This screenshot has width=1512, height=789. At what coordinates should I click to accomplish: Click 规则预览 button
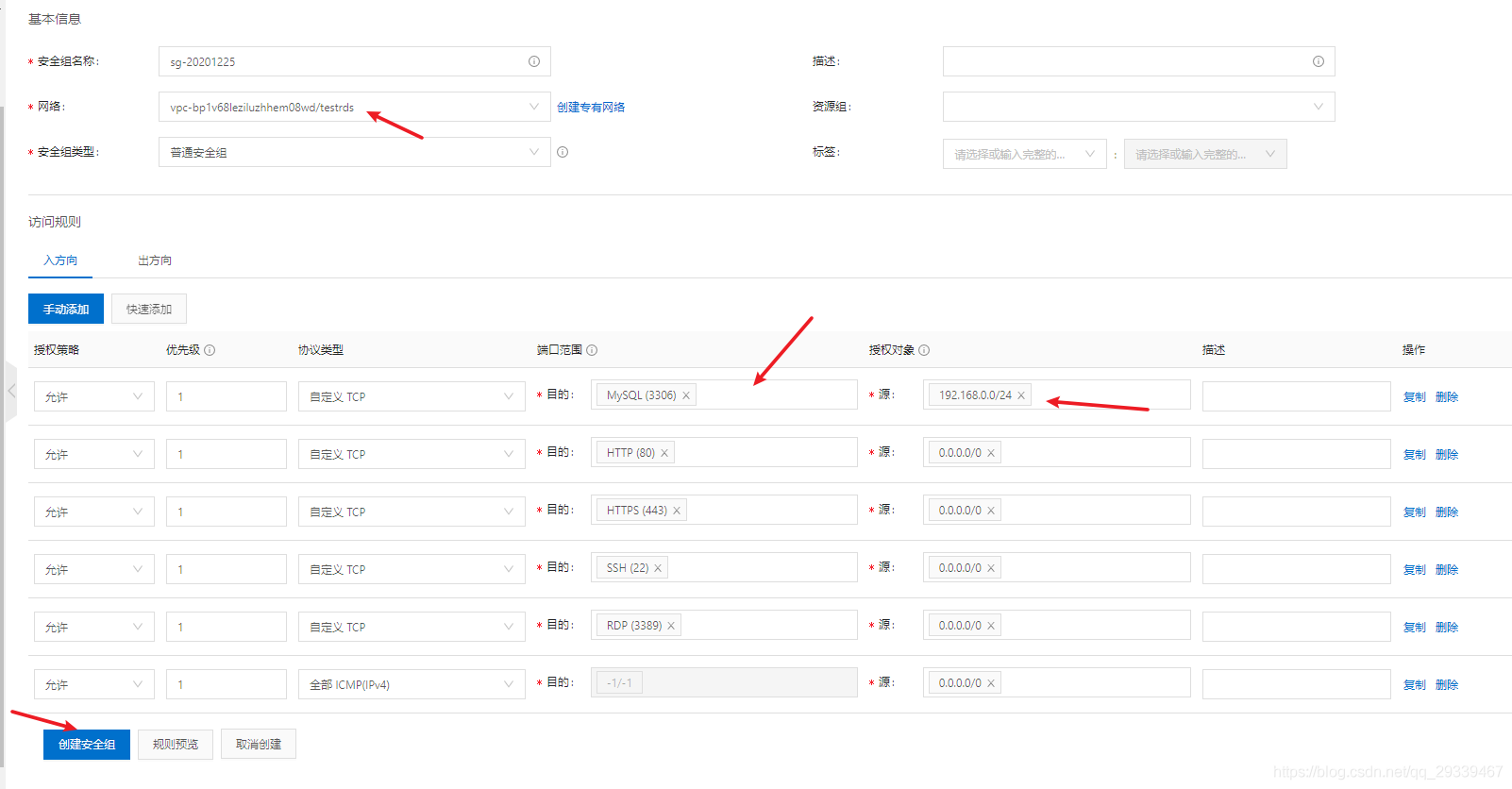(x=176, y=744)
